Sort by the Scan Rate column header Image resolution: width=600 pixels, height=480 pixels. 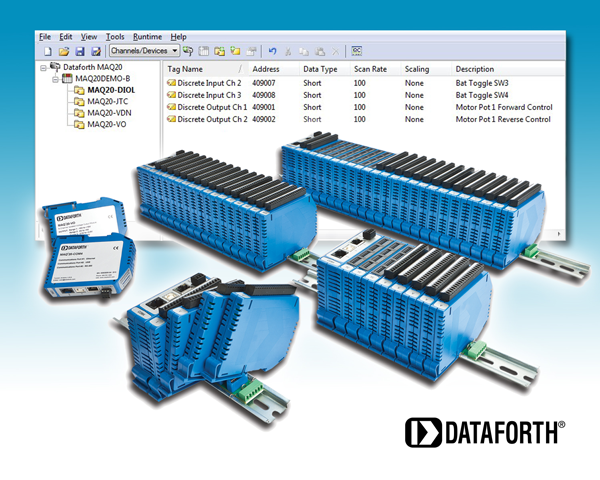tap(375, 69)
